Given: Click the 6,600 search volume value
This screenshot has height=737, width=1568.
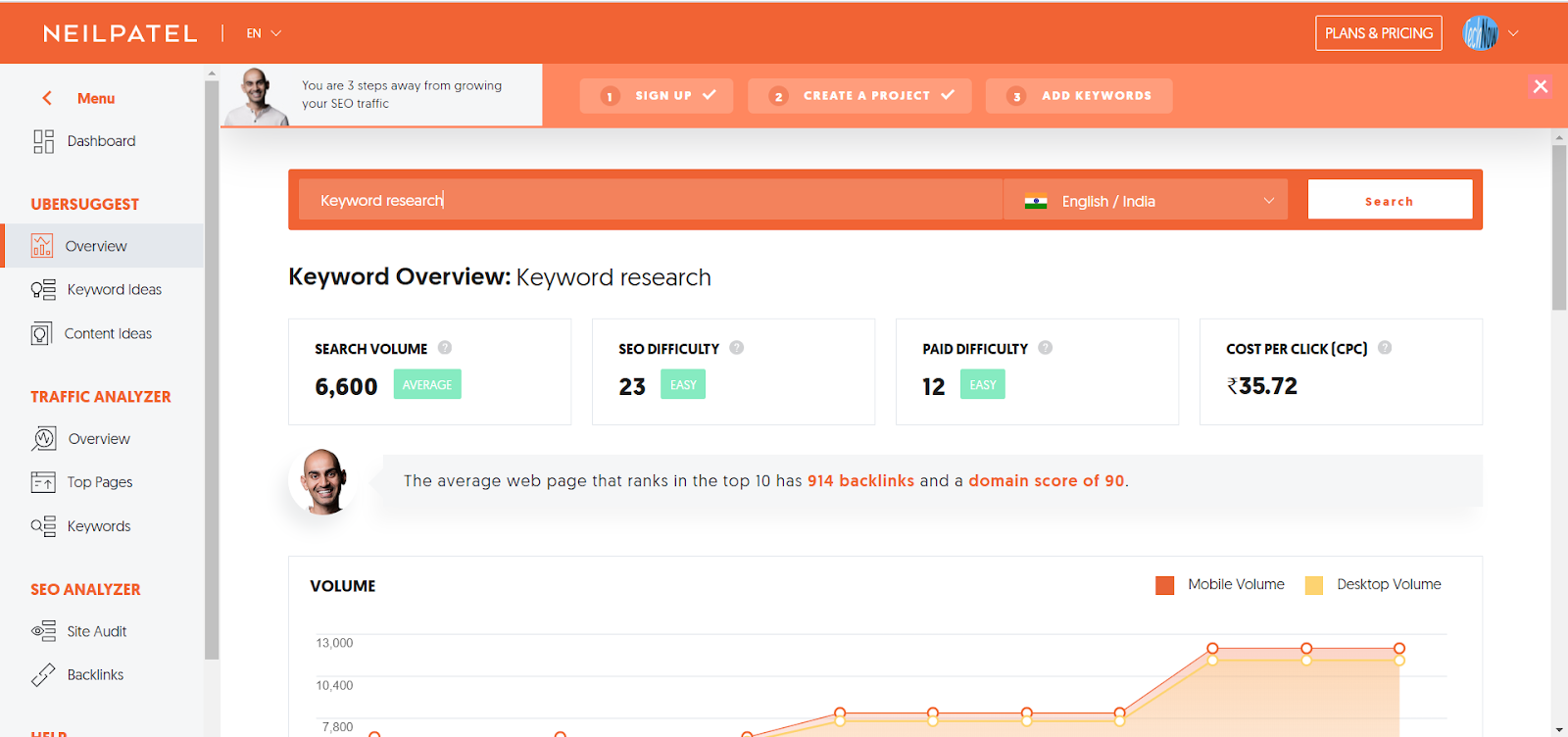Looking at the screenshot, I should click(346, 386).
